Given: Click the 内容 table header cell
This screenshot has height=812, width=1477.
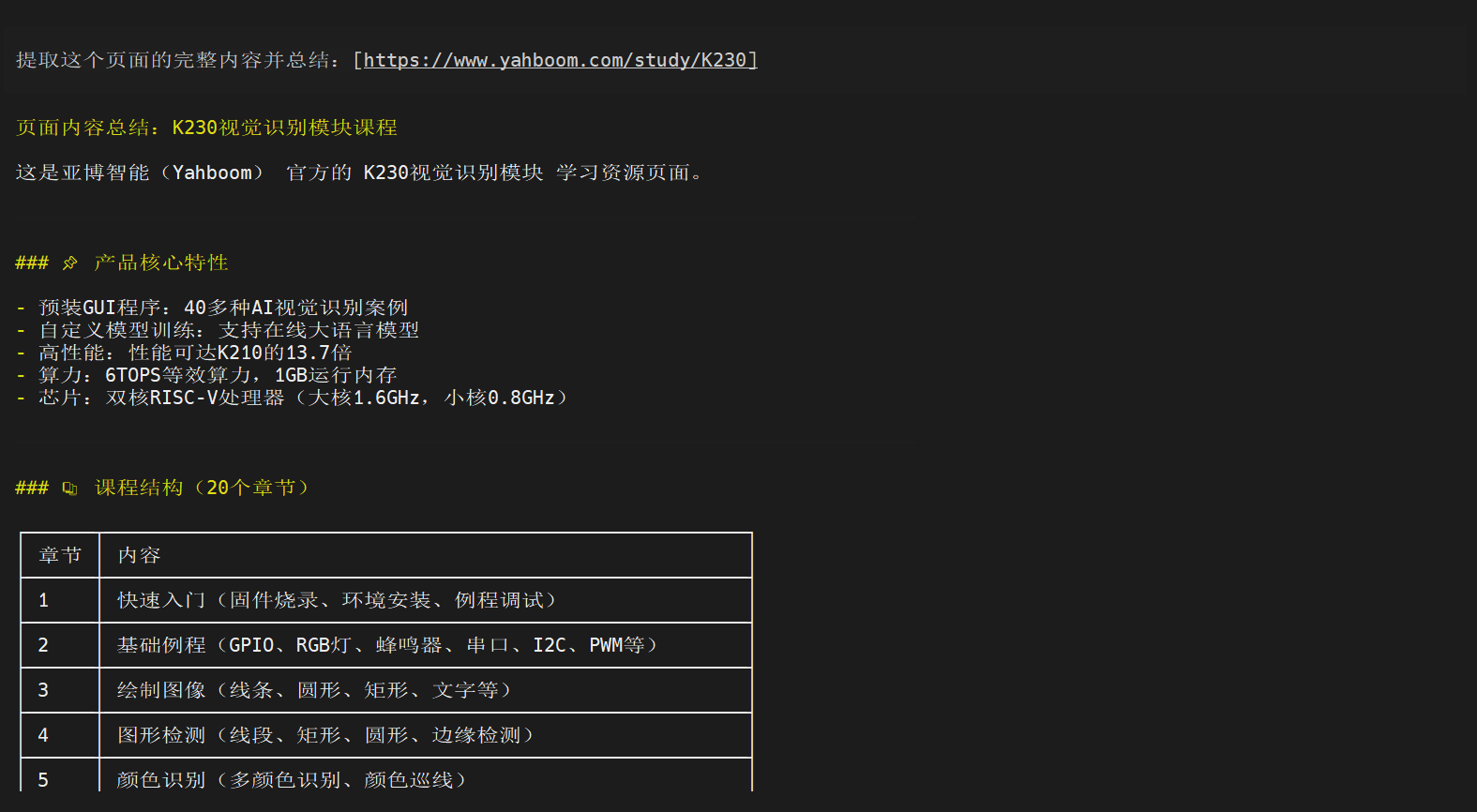Looking at the screenshot, I should click(x=426, y=555).
